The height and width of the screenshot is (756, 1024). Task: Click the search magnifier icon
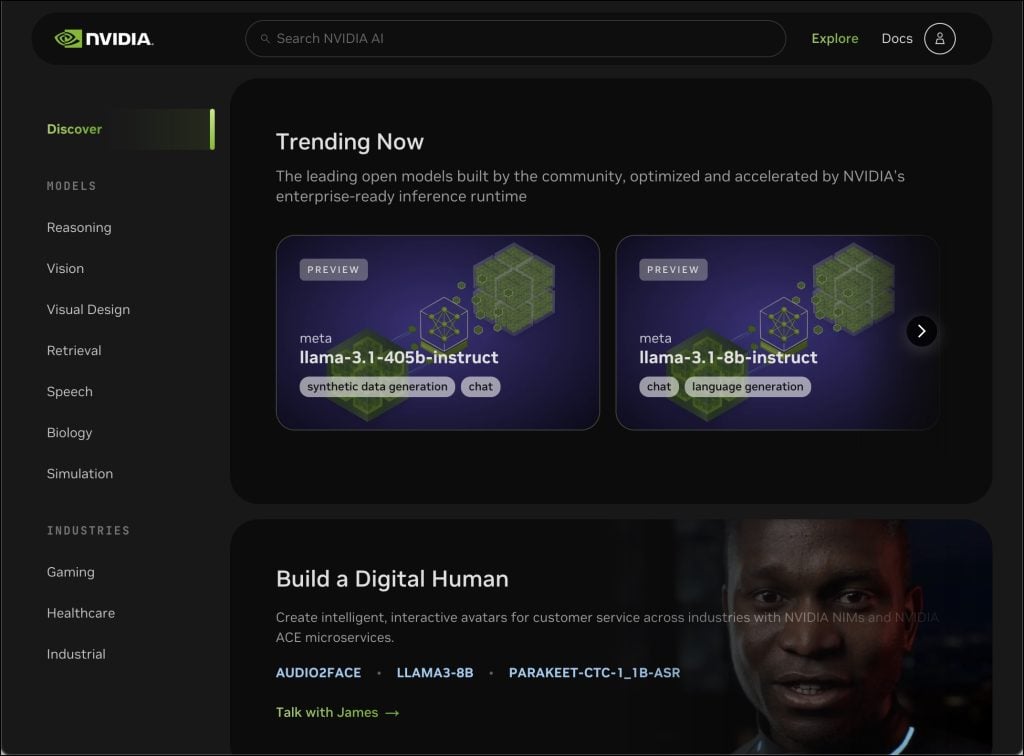point(265,39)
